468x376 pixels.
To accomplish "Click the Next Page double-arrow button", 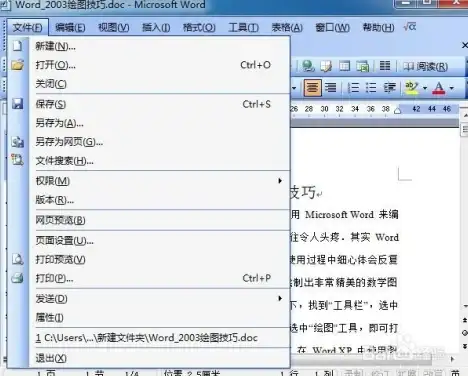I will pos(465,346).
